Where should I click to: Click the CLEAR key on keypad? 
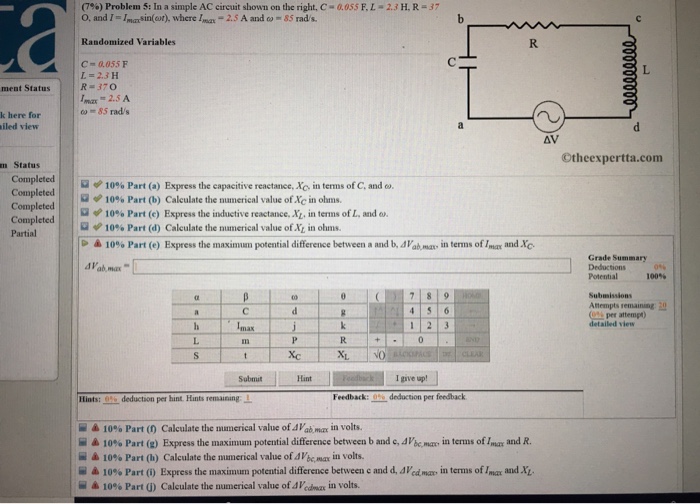click(x=472, y=355)
